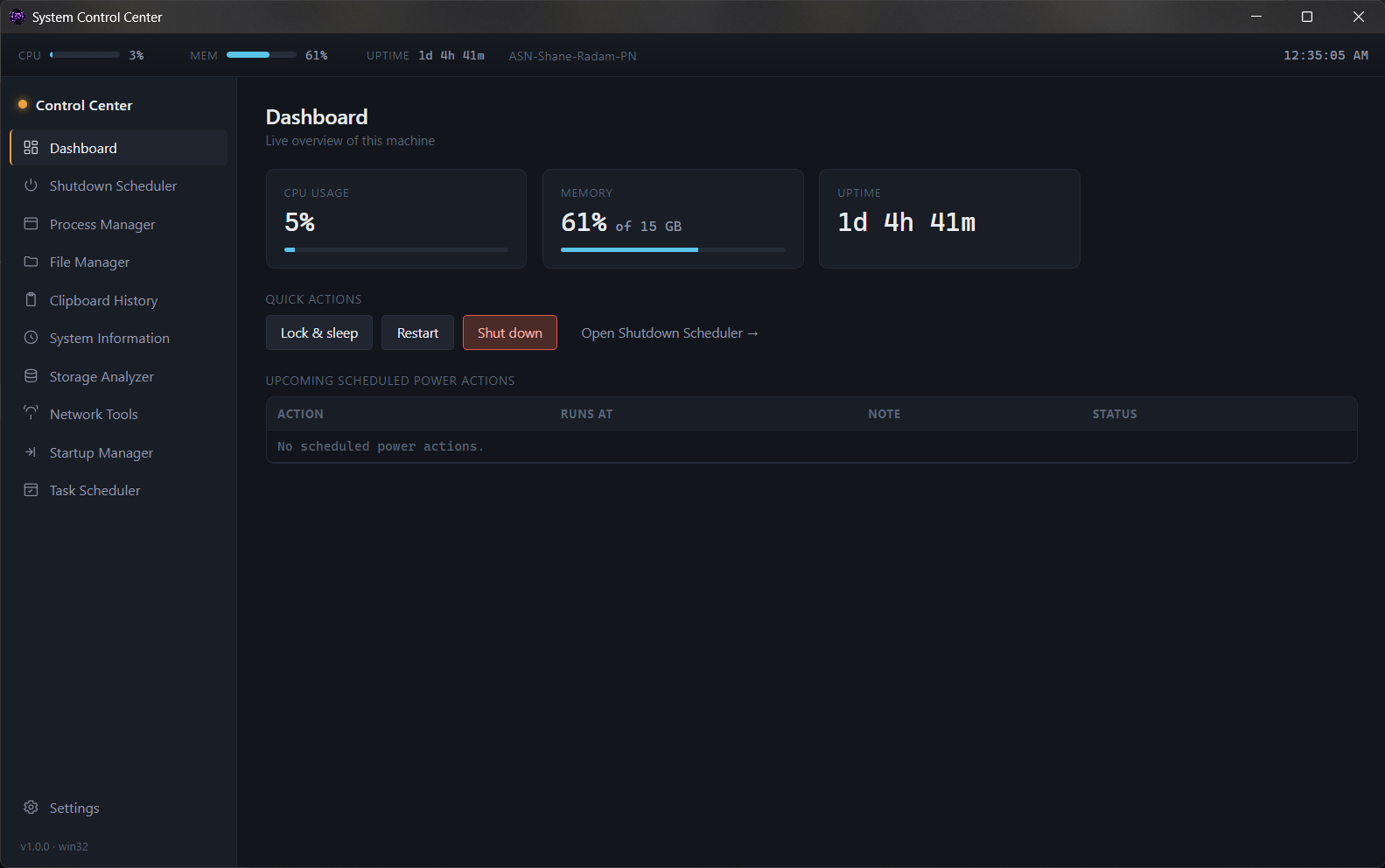Click the STATUS column header
This screenshot has width=1385, height=868.
click(1115, 414)
